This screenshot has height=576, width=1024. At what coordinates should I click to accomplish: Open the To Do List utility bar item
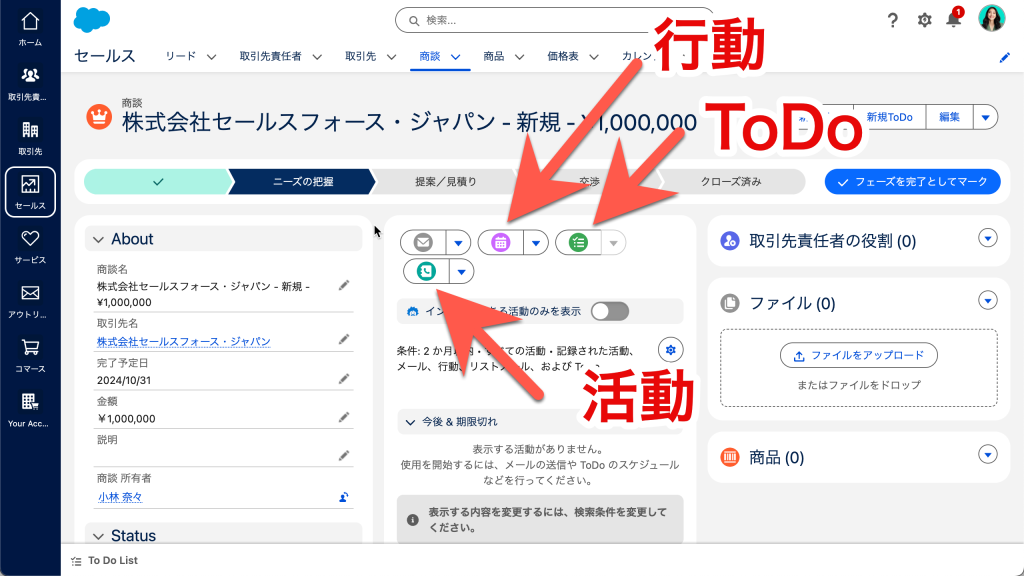coord(104,560)
